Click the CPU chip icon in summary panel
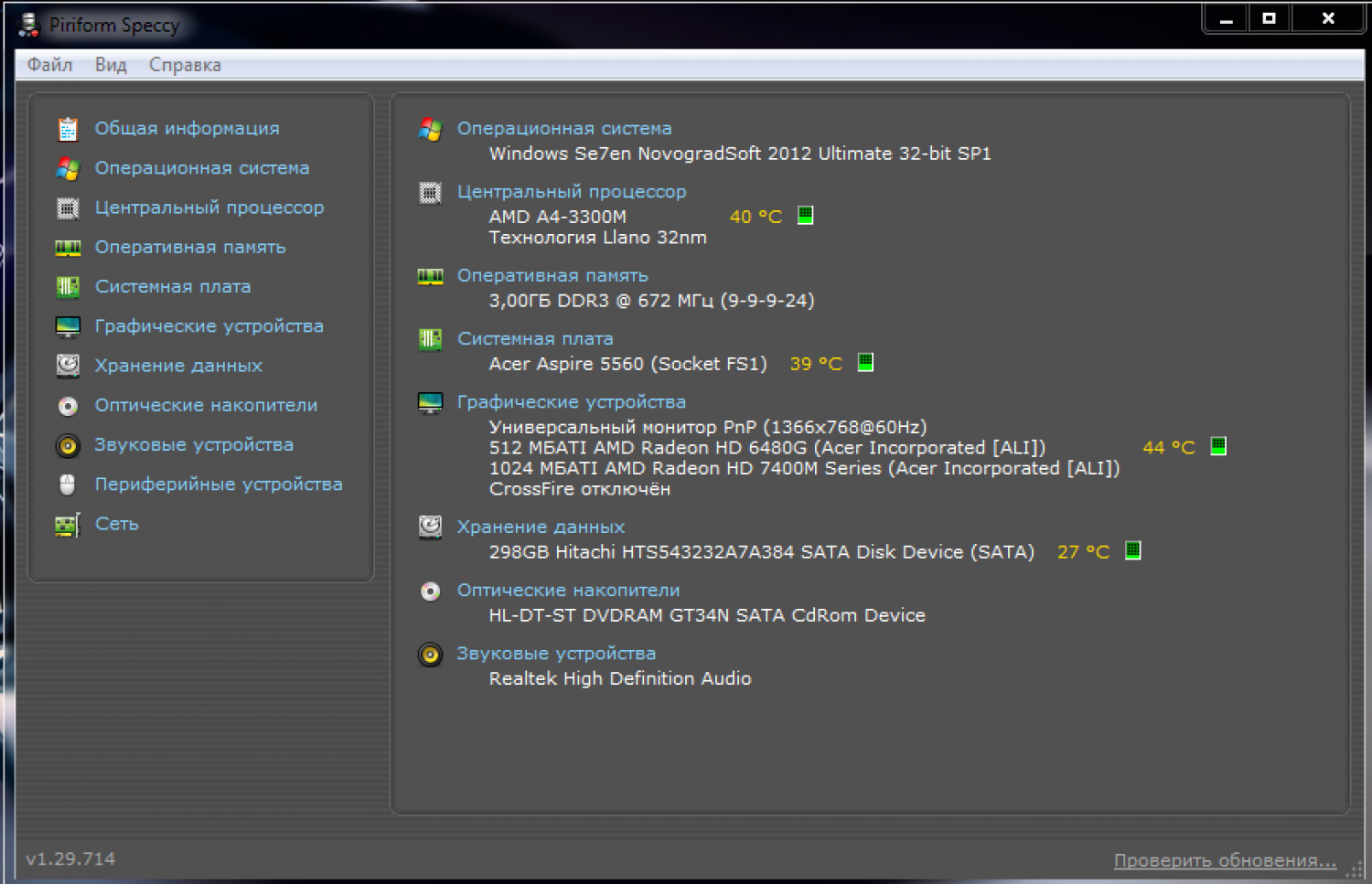1372x884 pixels. (430, 192)
